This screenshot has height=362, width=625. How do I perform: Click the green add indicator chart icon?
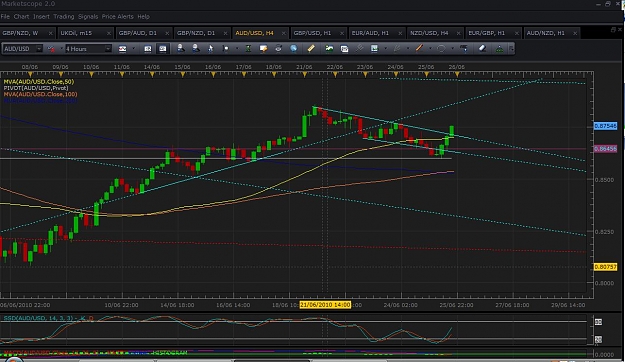tap(329, 49)
